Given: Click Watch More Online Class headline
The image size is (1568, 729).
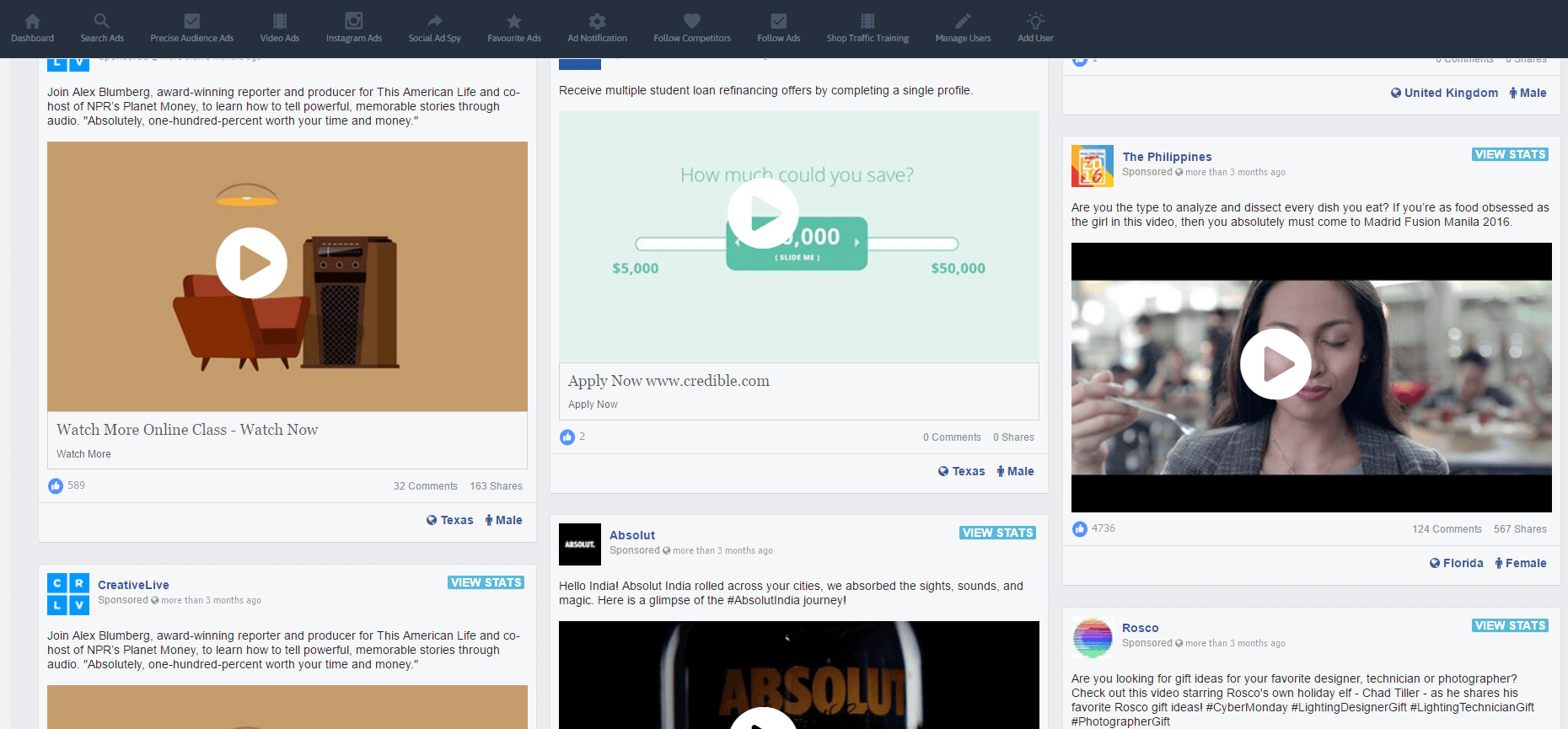Looking at the screenshot, I should (187, 430).
